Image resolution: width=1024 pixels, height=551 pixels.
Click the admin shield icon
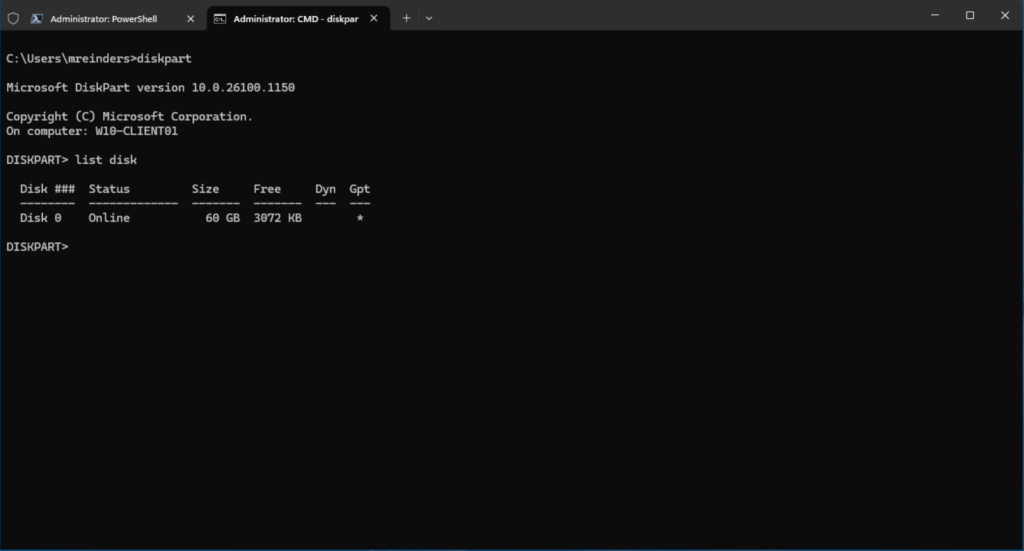tap(13, 18)
